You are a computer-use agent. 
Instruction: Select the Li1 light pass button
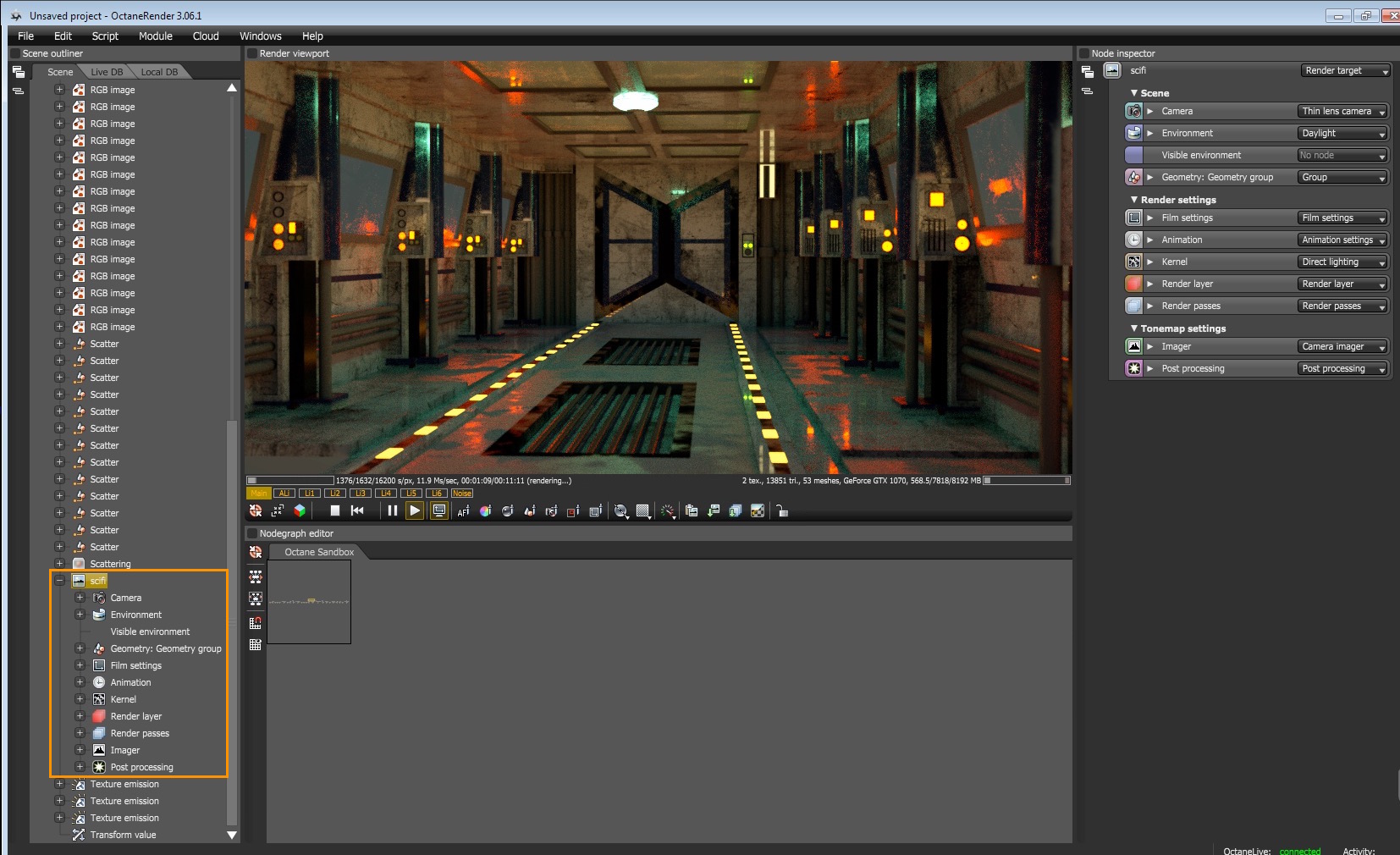(x=310, y=494)
